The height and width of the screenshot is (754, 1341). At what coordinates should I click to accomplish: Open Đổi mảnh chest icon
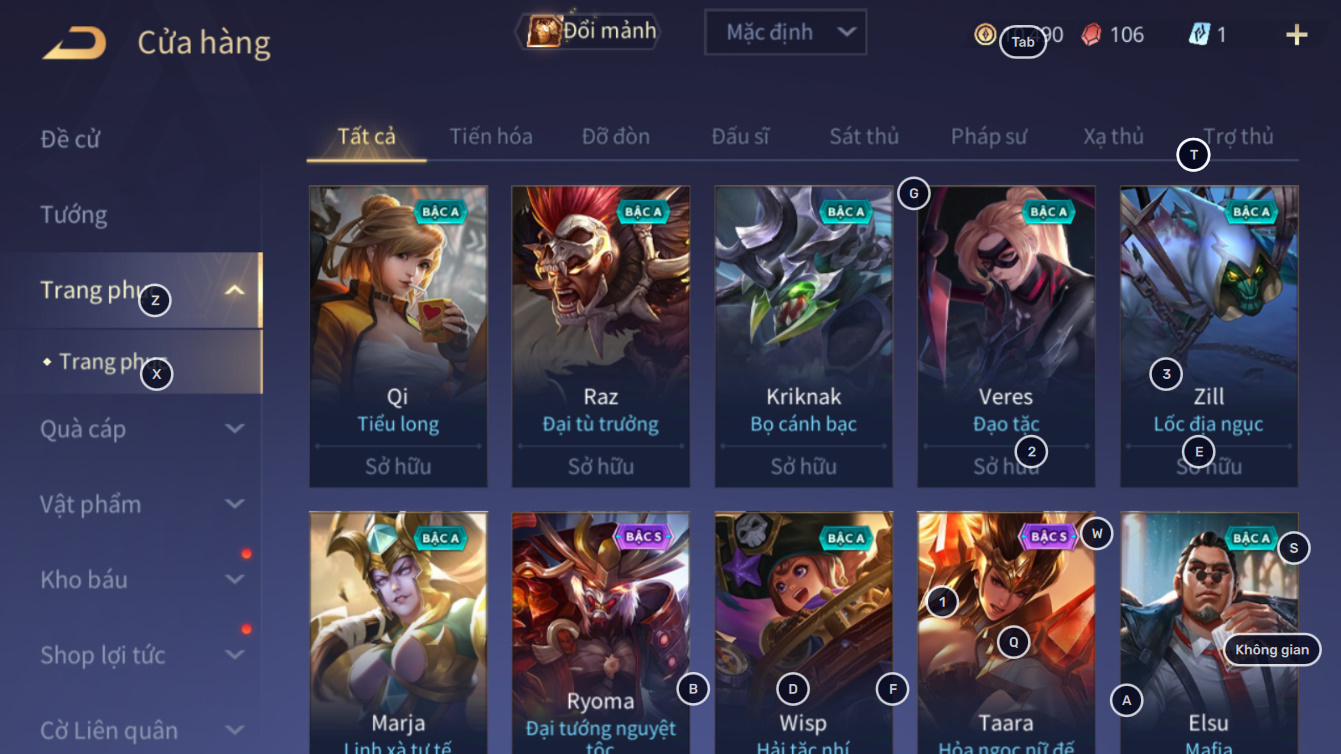pos(544,32)
